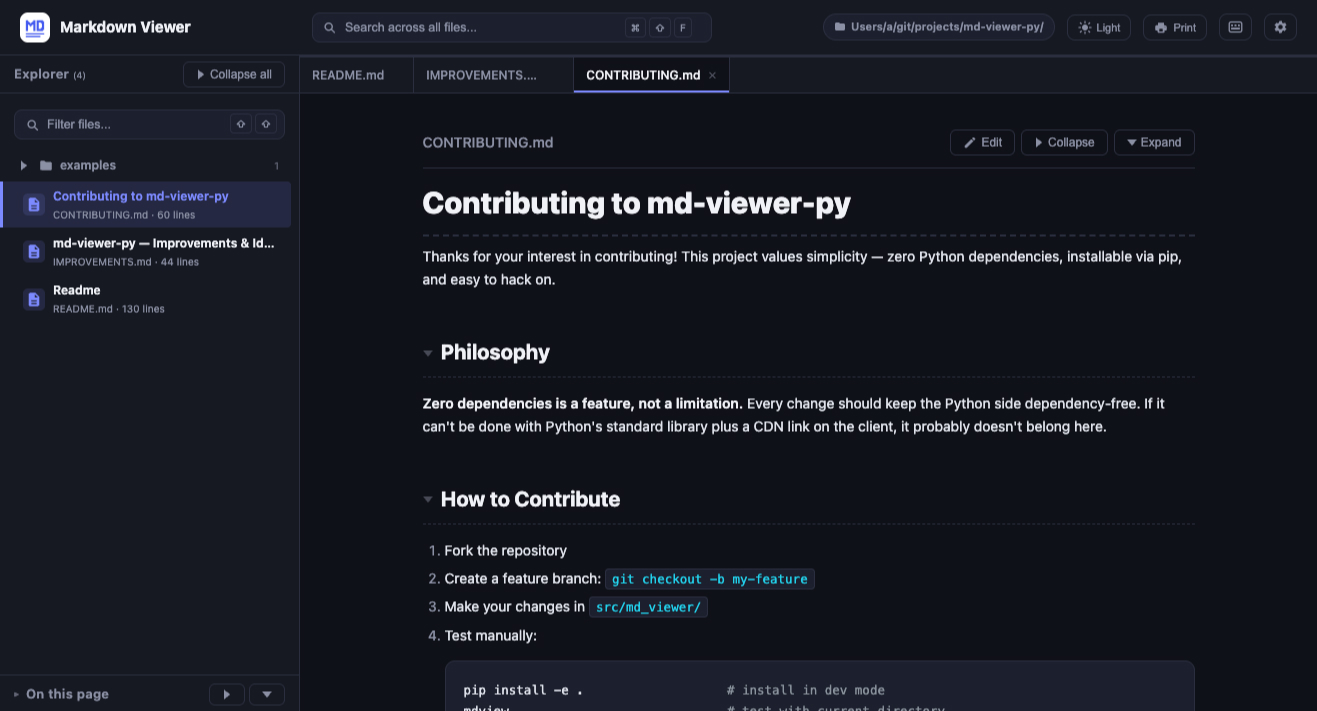Click the magnifier icon in the Filter files box
The width and height of the screenshot is (1317, 711).
coord(33,125)
